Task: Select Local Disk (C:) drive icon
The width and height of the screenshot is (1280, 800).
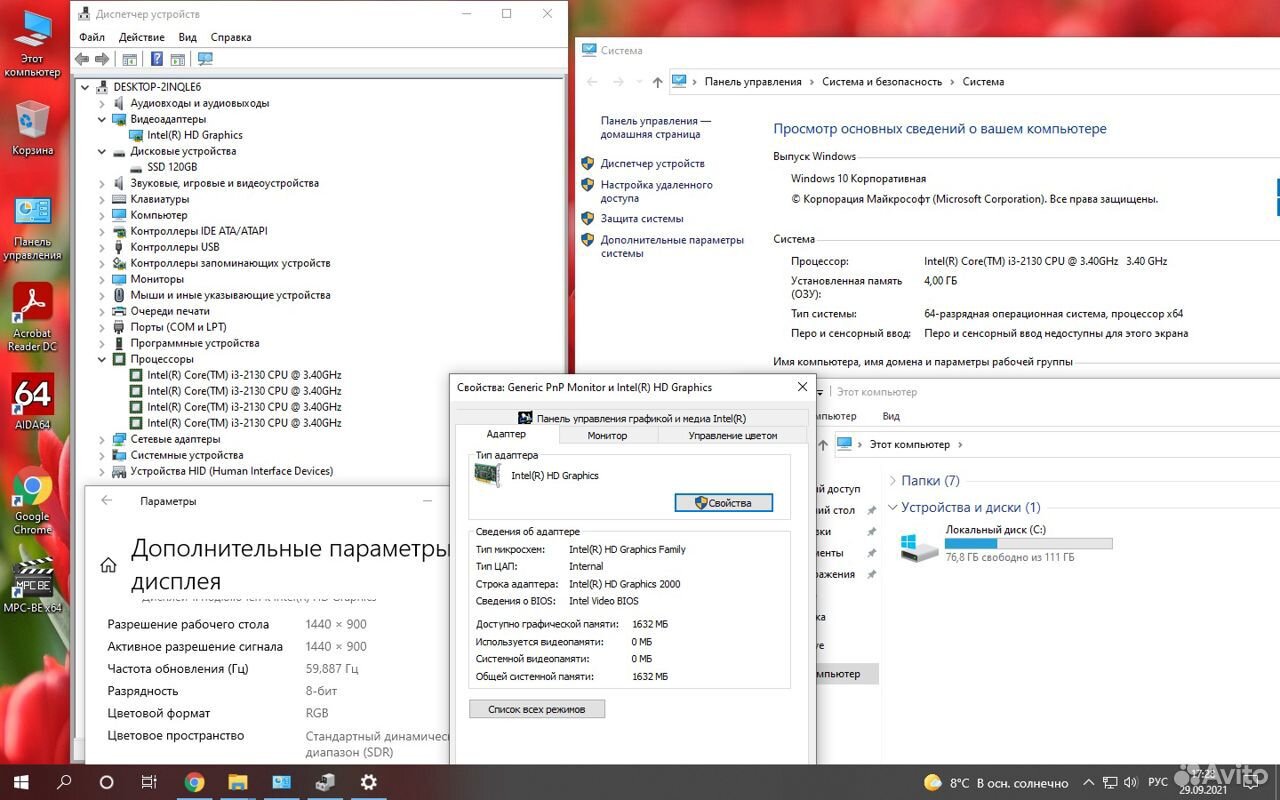Action: (x=918, y=546)
